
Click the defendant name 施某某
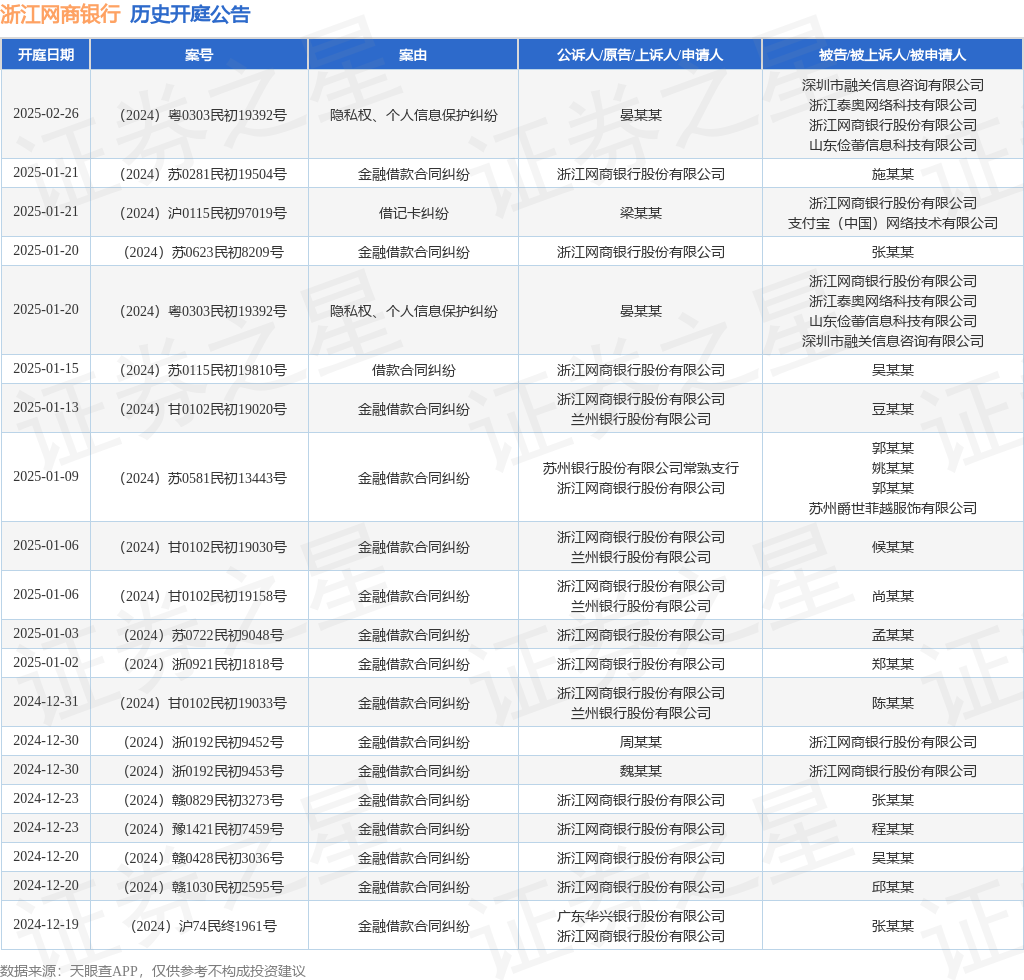(x=893, y=174)
